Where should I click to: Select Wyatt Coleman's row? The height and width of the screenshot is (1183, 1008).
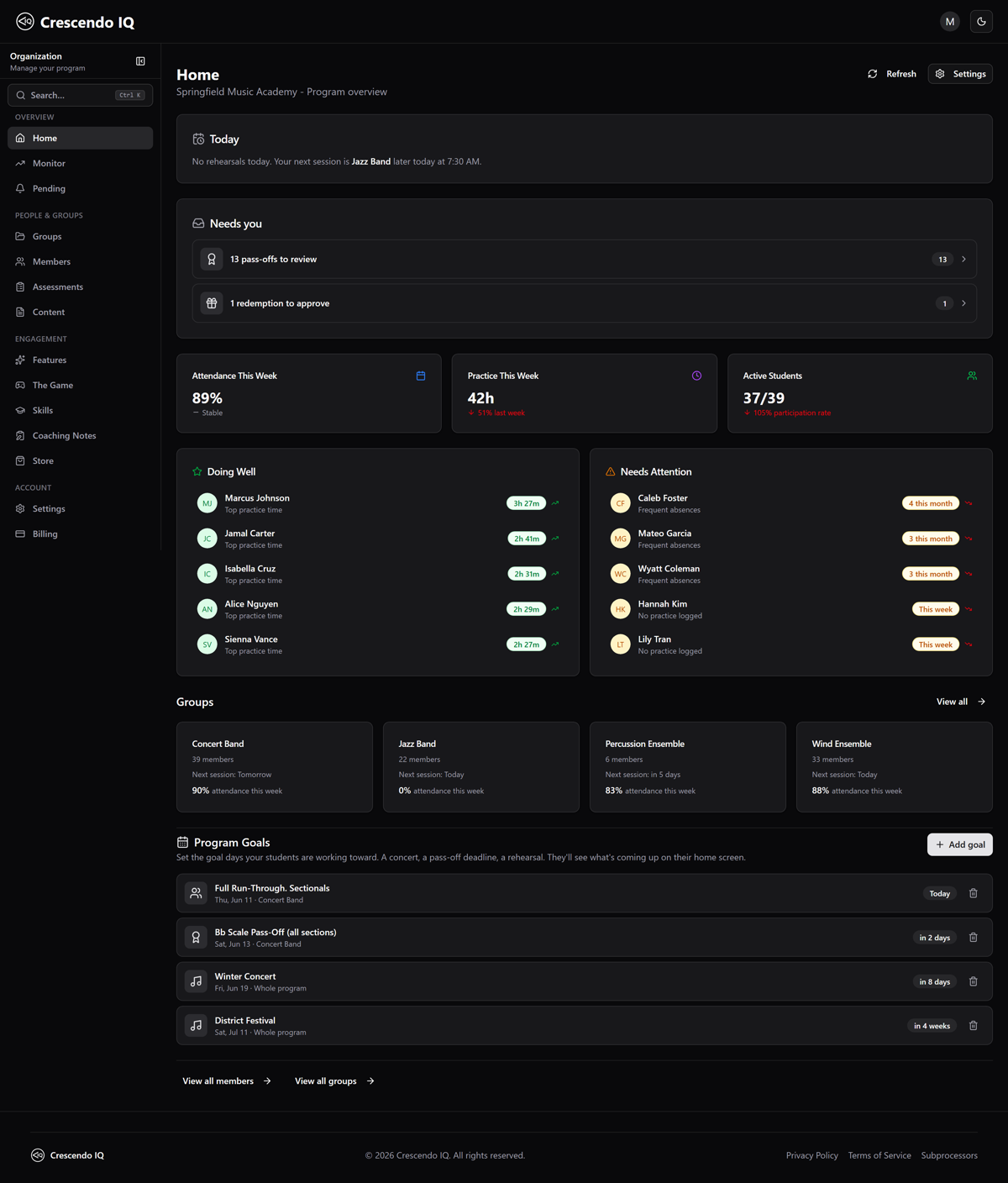[791, 574]
